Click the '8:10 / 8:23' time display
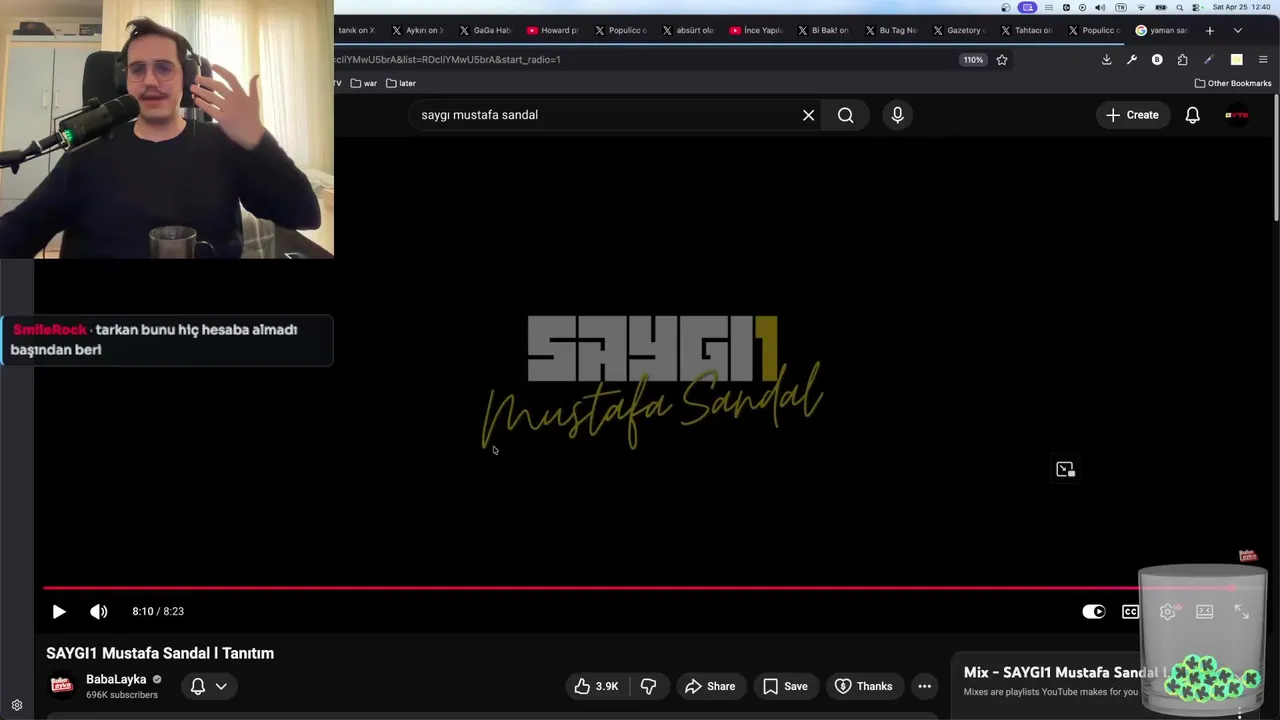Screen dimensions: 1280x720 tap(158, 611)
